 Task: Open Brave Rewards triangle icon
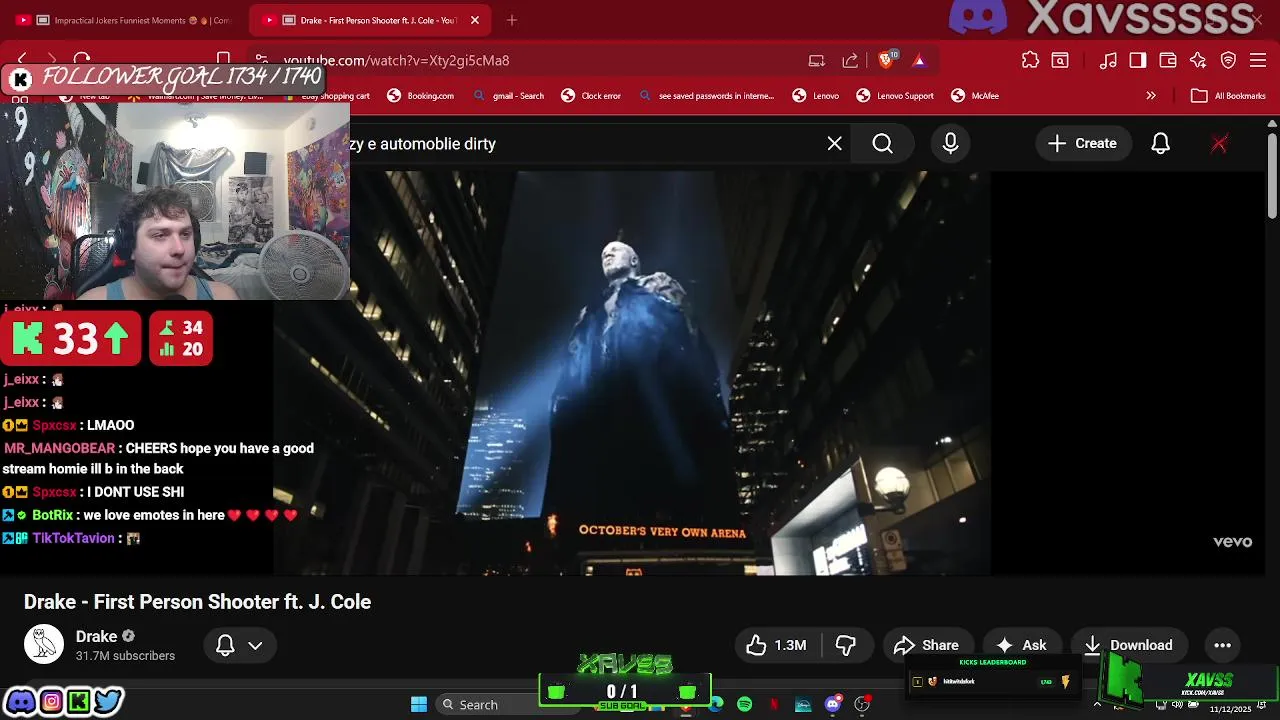click(x=919, y=61)
